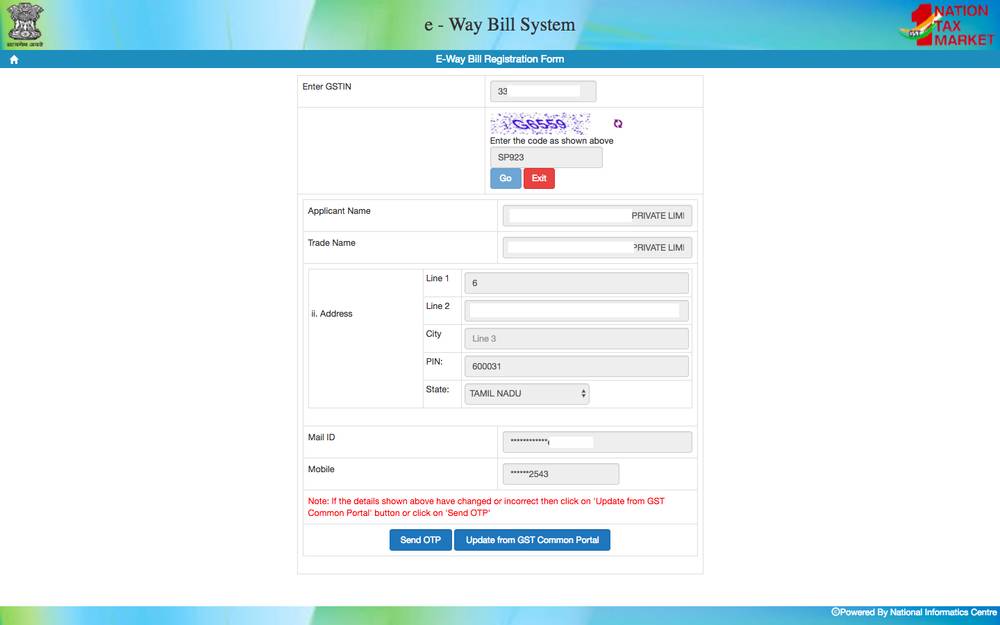Select the City field showing Line 3 placeholder
Image resolution: width=1000 pixels, height=625 pixels.
point(576,338)
